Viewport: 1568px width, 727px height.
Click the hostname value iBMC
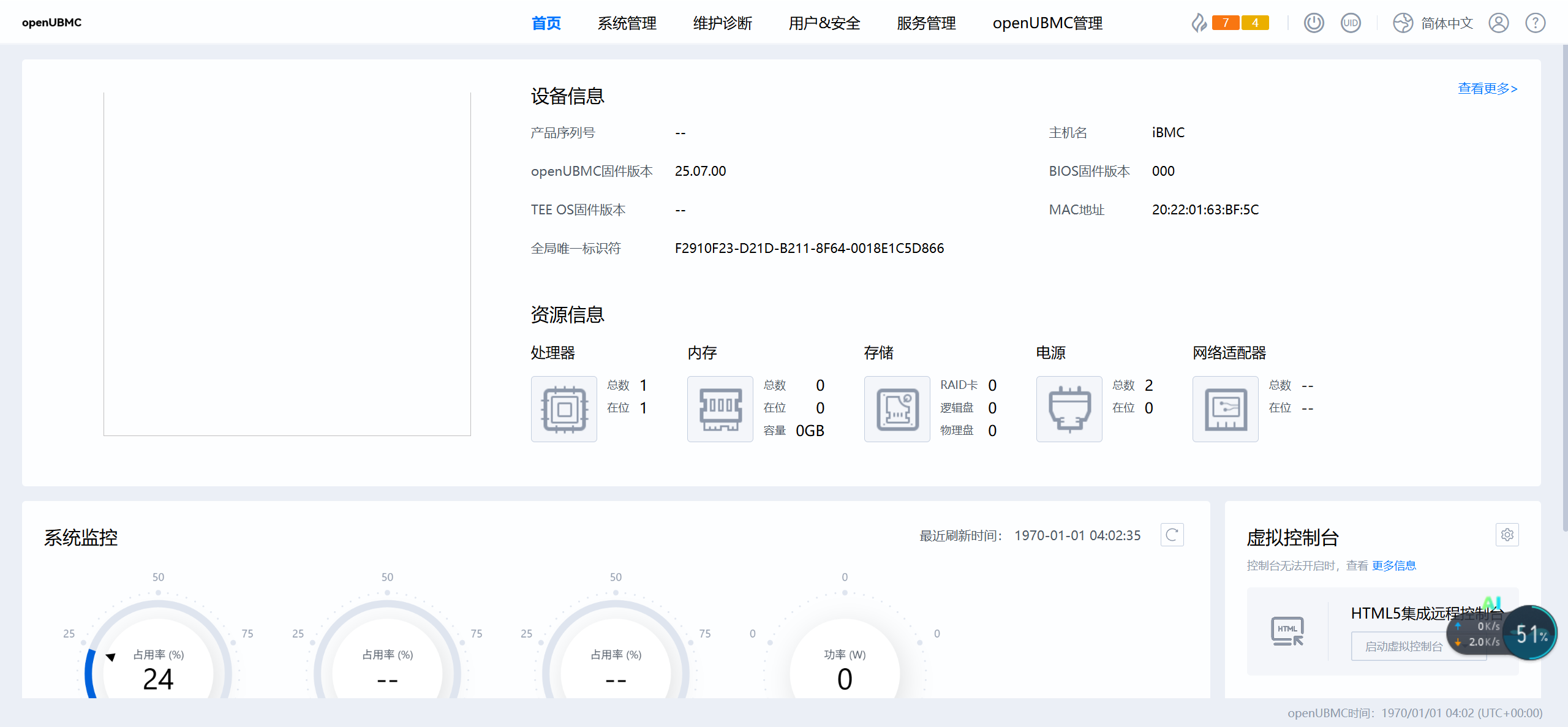point(1168,132)
